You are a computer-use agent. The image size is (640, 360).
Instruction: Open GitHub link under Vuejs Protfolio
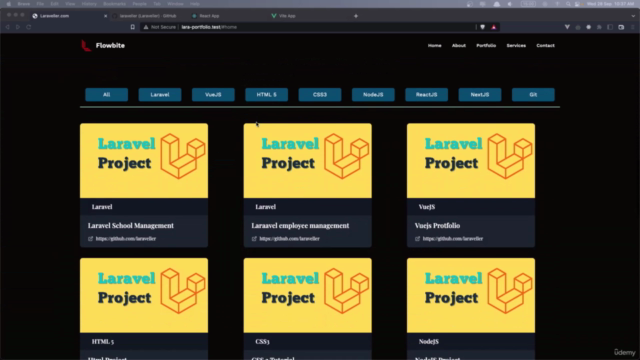point(453,239)
